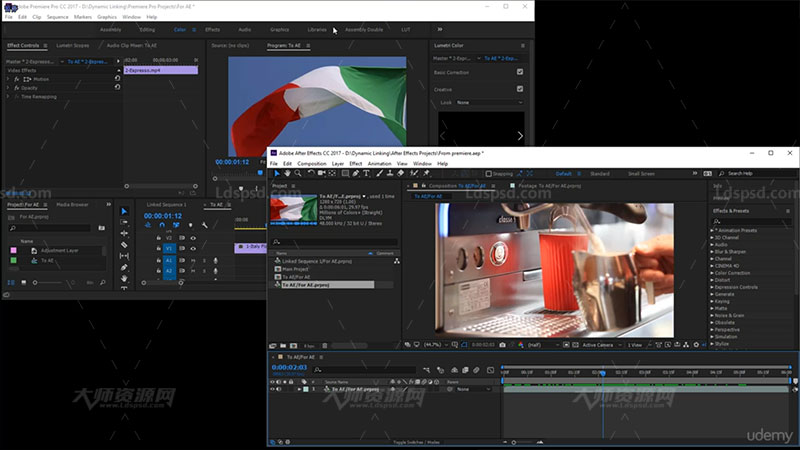Open the layer parent None dropdown
This screenshot has height=450, width=800.
tap(473, 389)
